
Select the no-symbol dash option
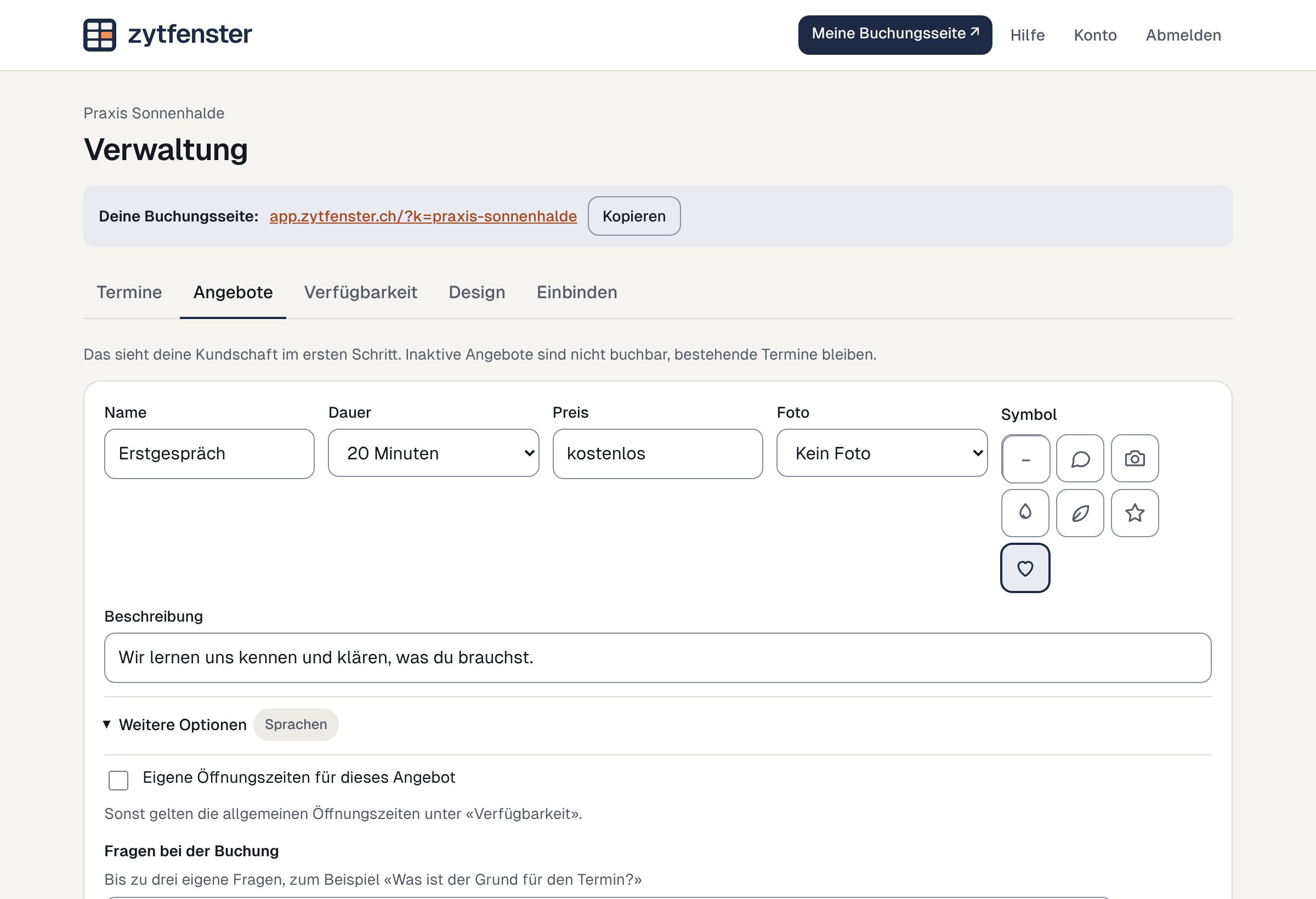1025,459
